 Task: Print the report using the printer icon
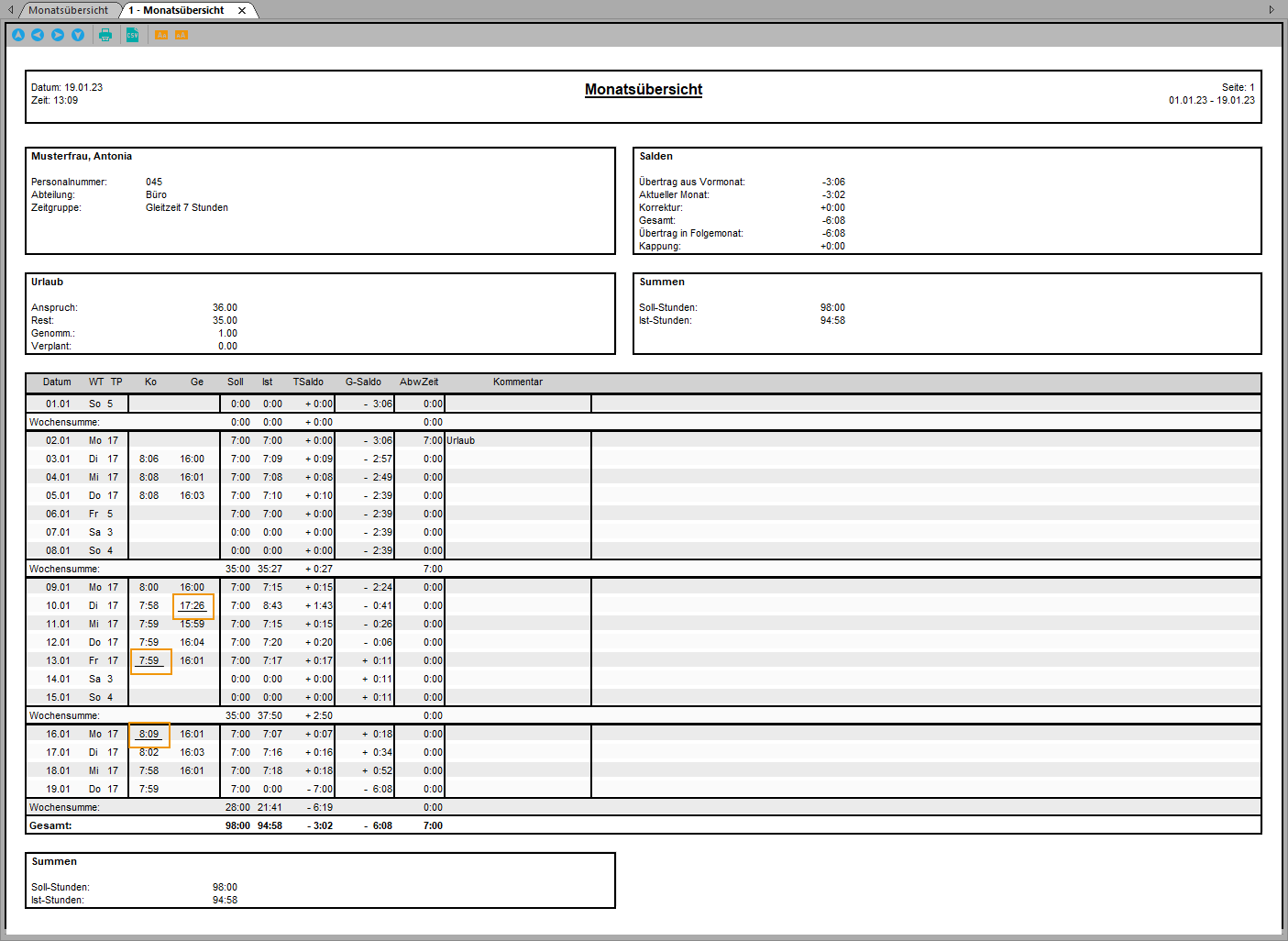[x=105, y=35]
